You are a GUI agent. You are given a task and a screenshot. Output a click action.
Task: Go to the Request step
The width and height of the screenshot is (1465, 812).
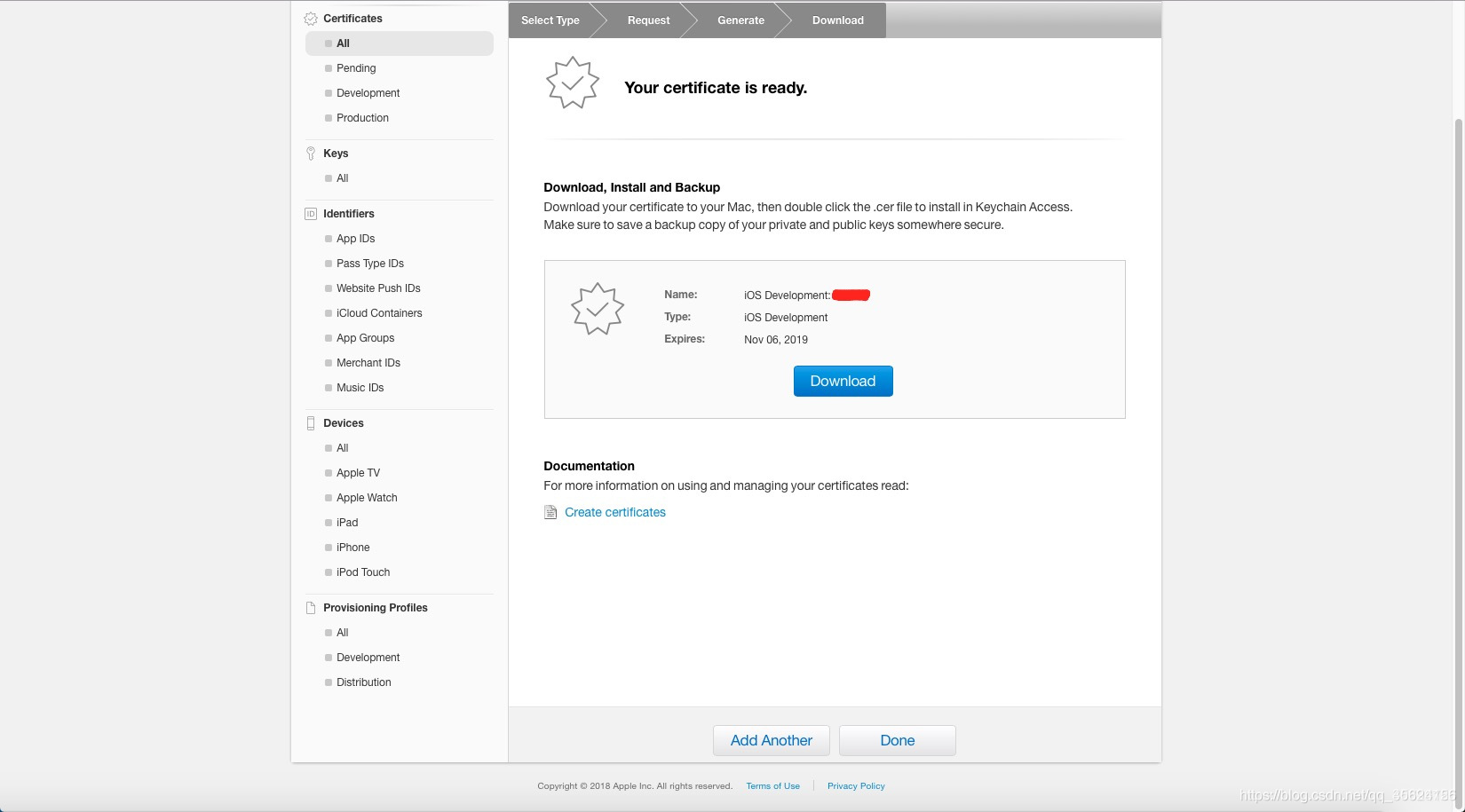click(649, 20)
